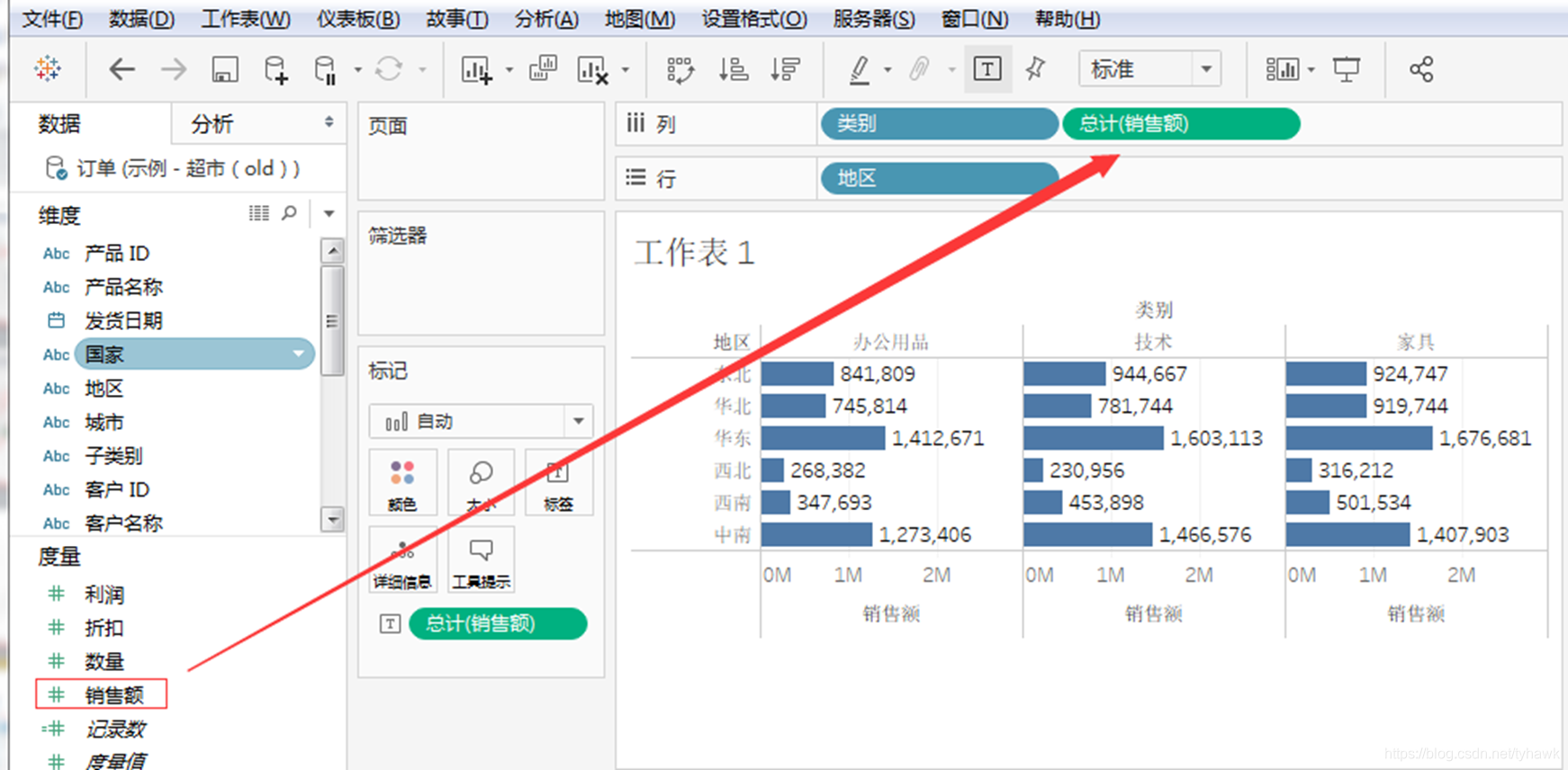Click the fix axes pin icon

pos(1035,69)
